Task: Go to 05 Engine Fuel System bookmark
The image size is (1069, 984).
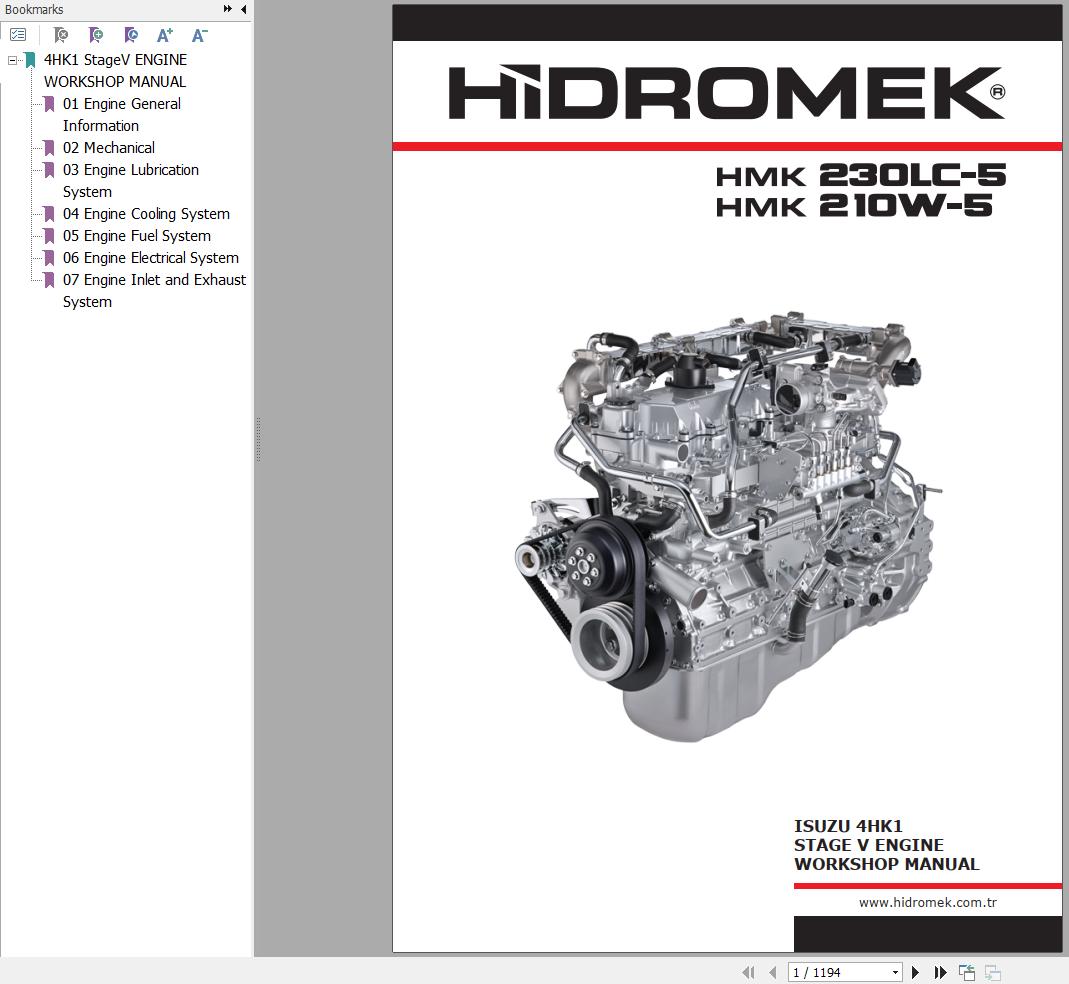Action: tap(136, 236)
